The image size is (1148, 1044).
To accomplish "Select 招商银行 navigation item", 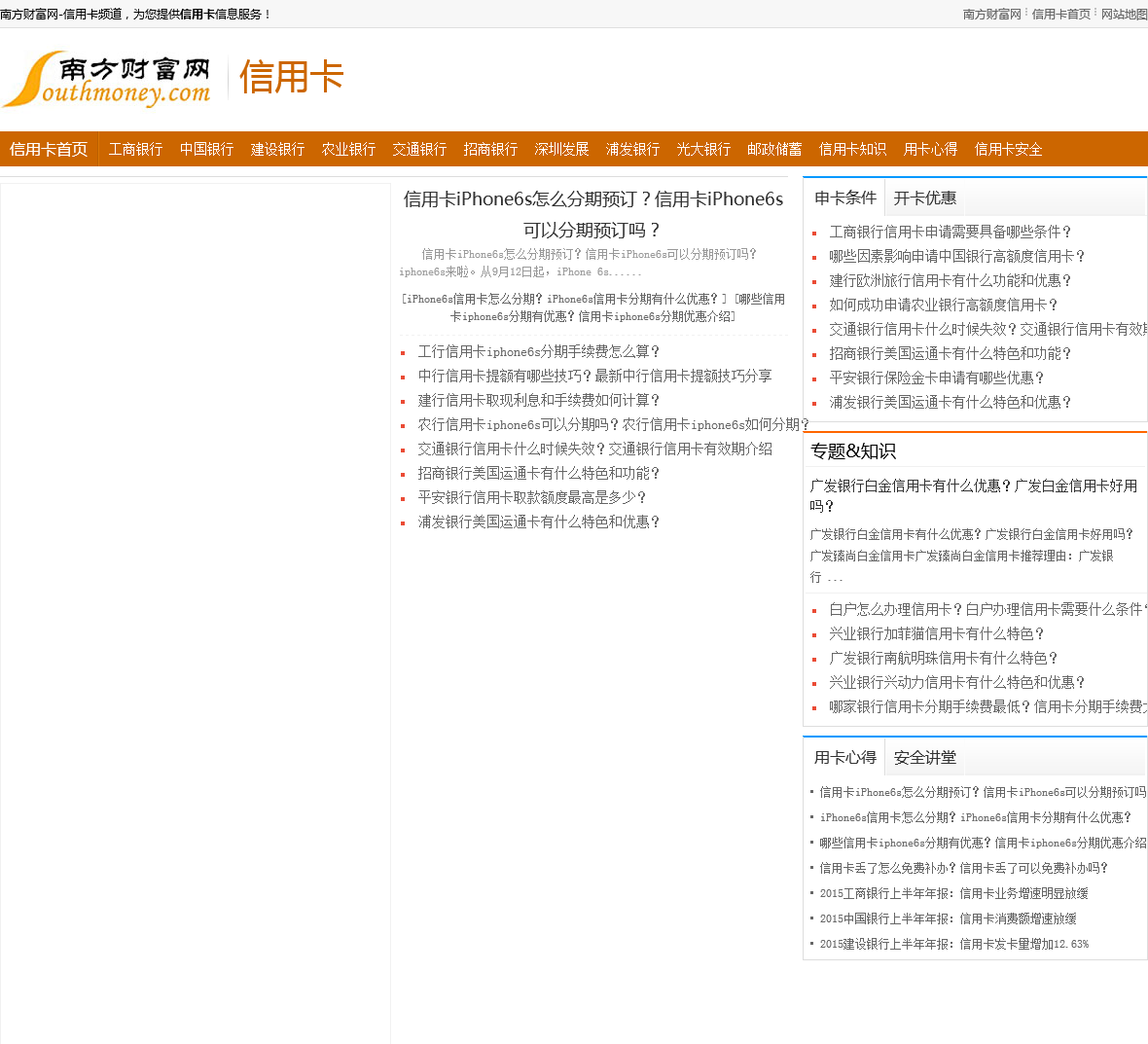I will 490,150.
